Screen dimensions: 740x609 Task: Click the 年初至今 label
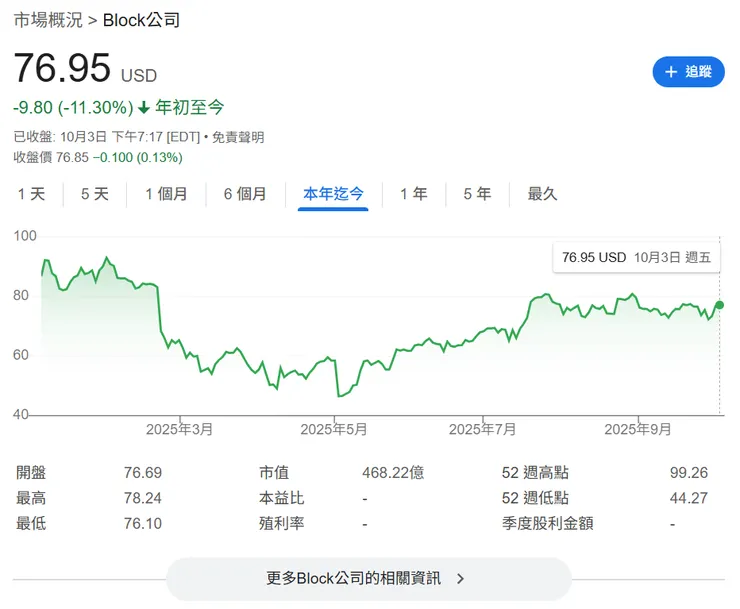190,108
